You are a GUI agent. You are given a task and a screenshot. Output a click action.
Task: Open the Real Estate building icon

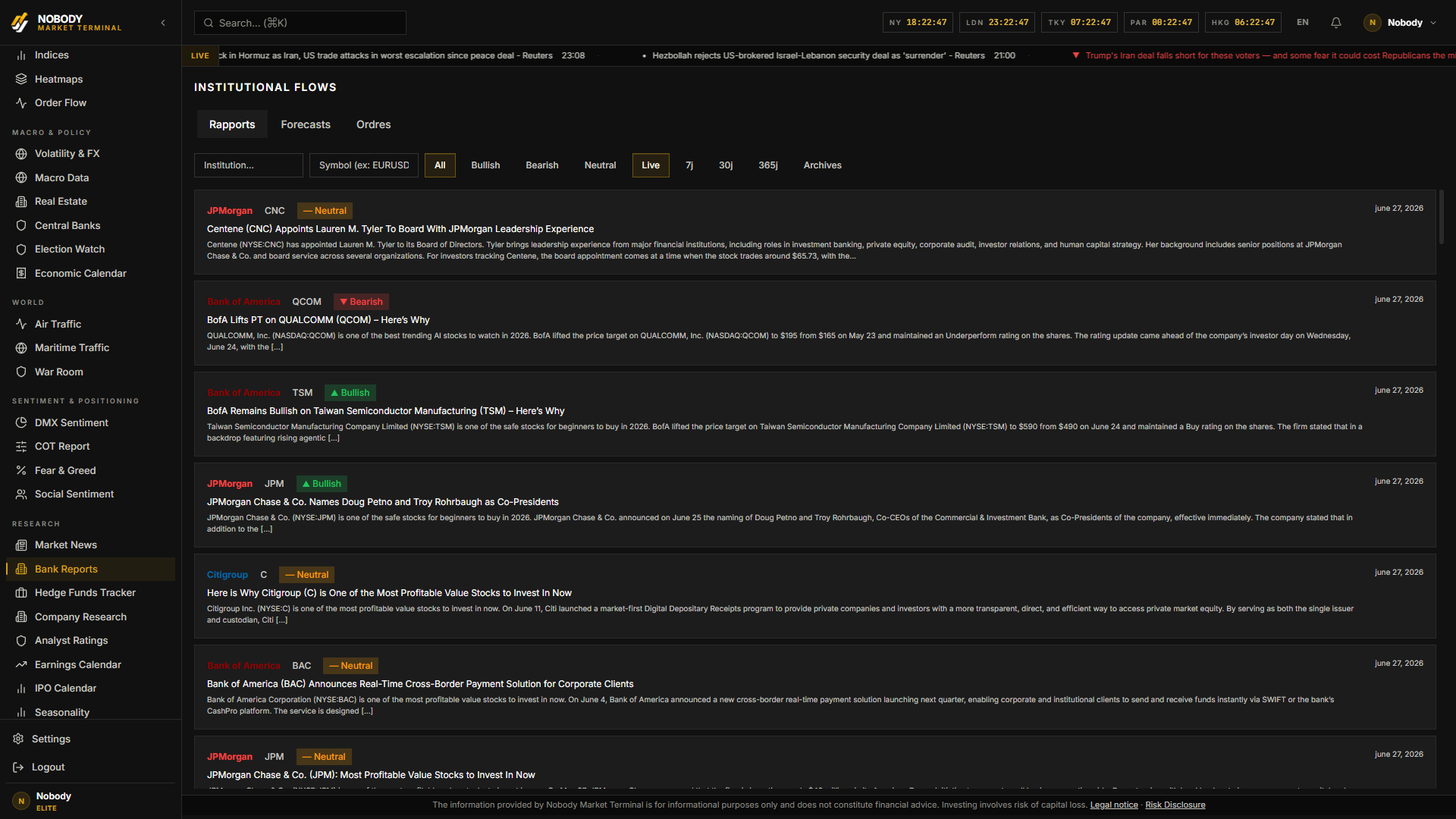21,202
